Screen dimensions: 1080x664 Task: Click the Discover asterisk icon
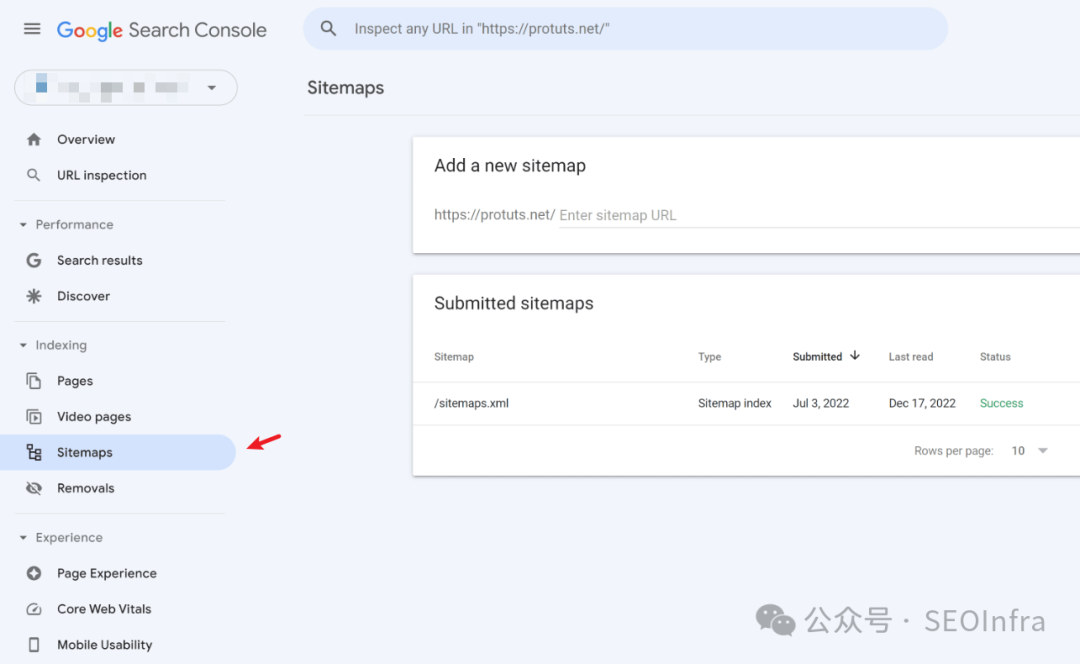[34, 296]
